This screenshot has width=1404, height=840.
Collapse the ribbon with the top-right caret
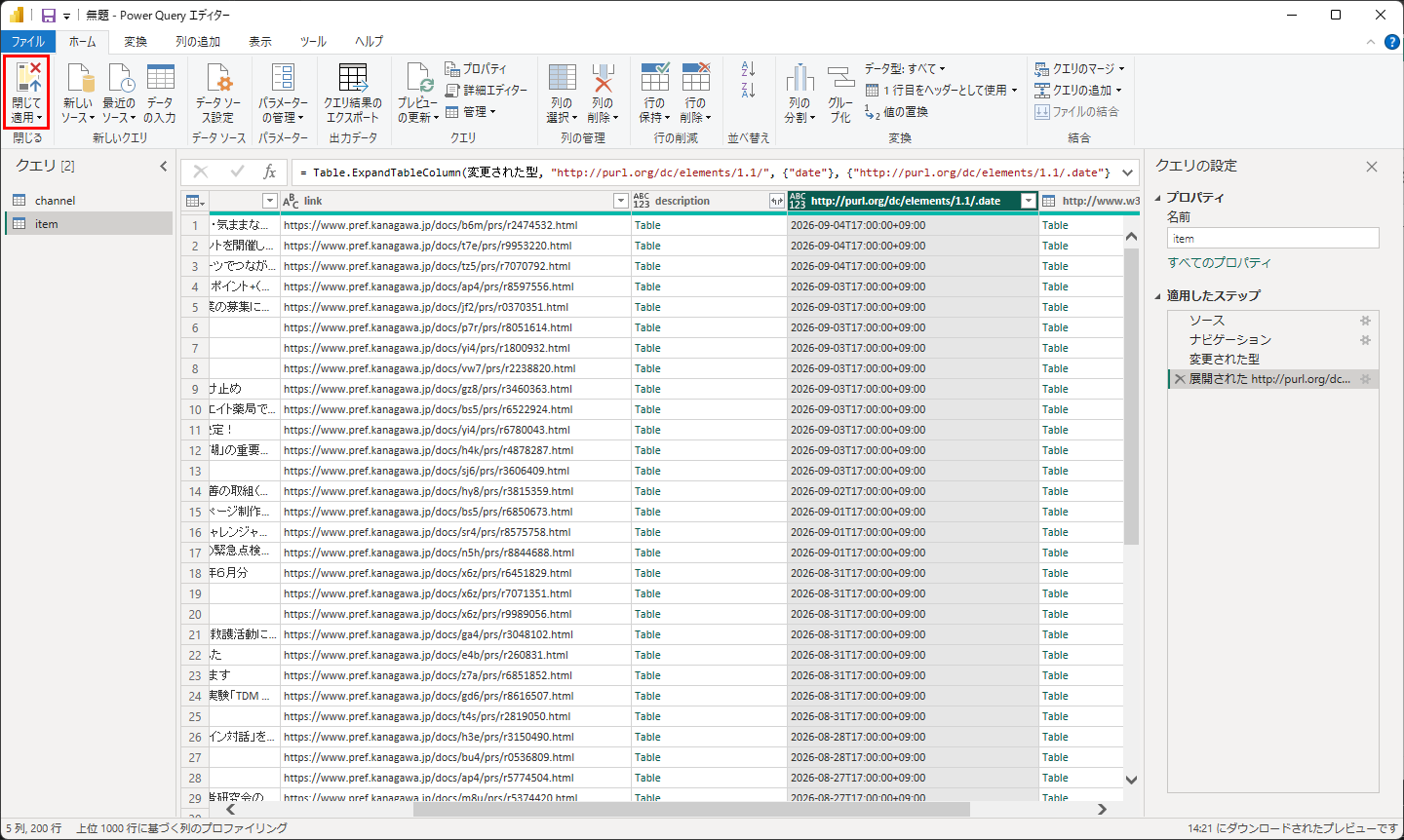(1370, 42)
